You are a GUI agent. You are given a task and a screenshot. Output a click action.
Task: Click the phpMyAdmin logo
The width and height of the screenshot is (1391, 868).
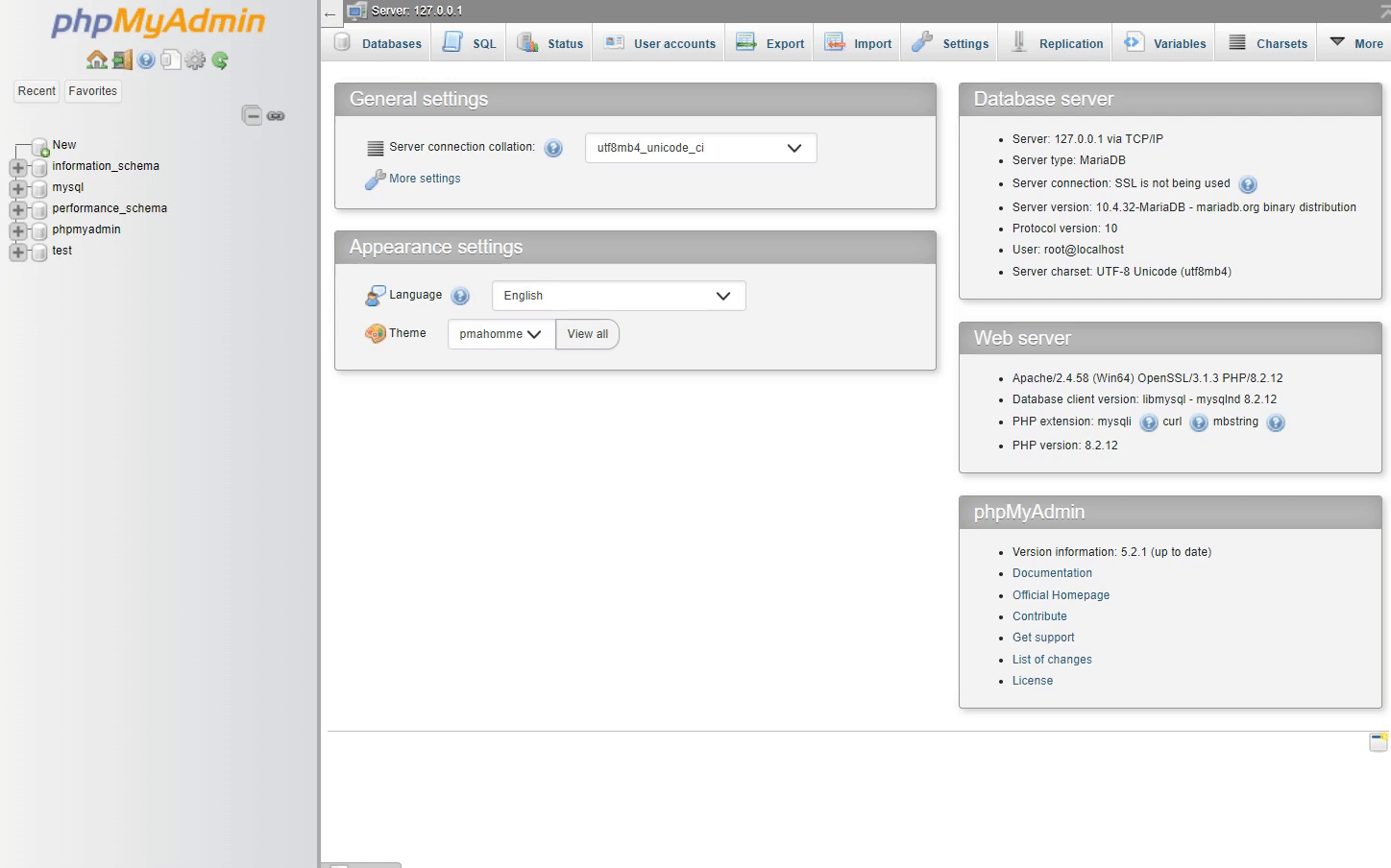(x=158, y=22)
